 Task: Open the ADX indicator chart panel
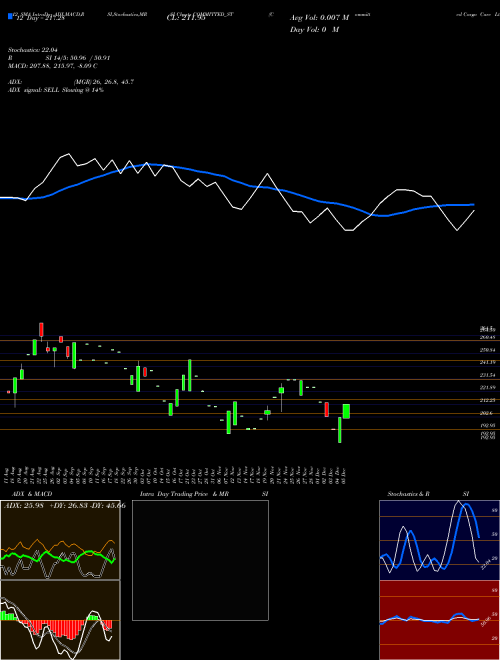click(x=60, y=540)
